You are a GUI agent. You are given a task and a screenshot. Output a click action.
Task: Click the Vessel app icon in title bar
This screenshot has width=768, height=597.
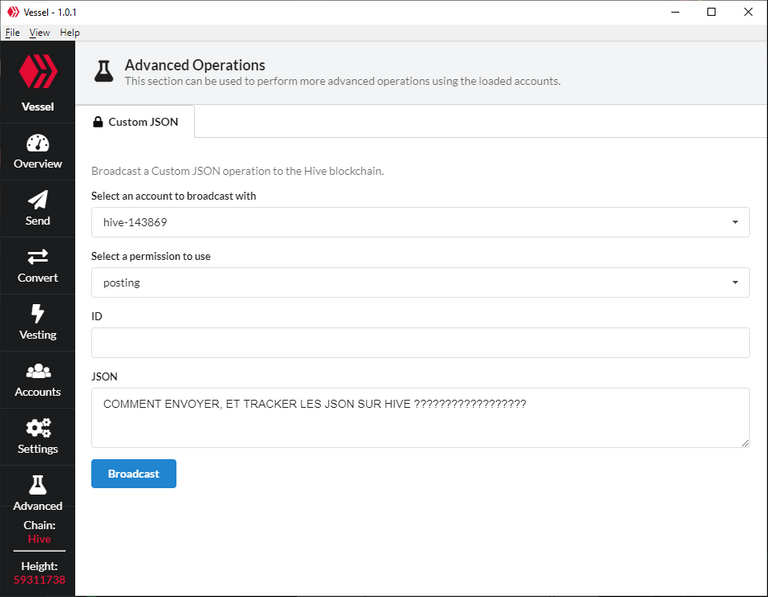[13, 12]
